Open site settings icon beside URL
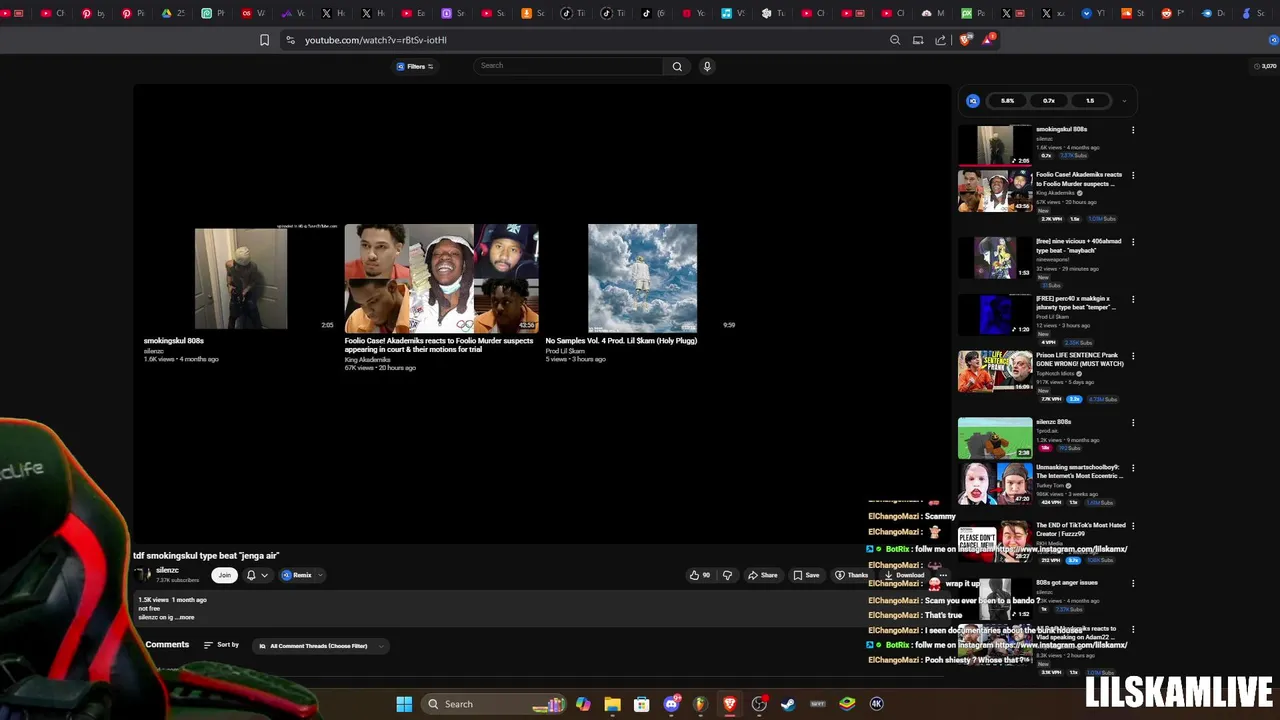1280x720 pixels. (290, 40)
